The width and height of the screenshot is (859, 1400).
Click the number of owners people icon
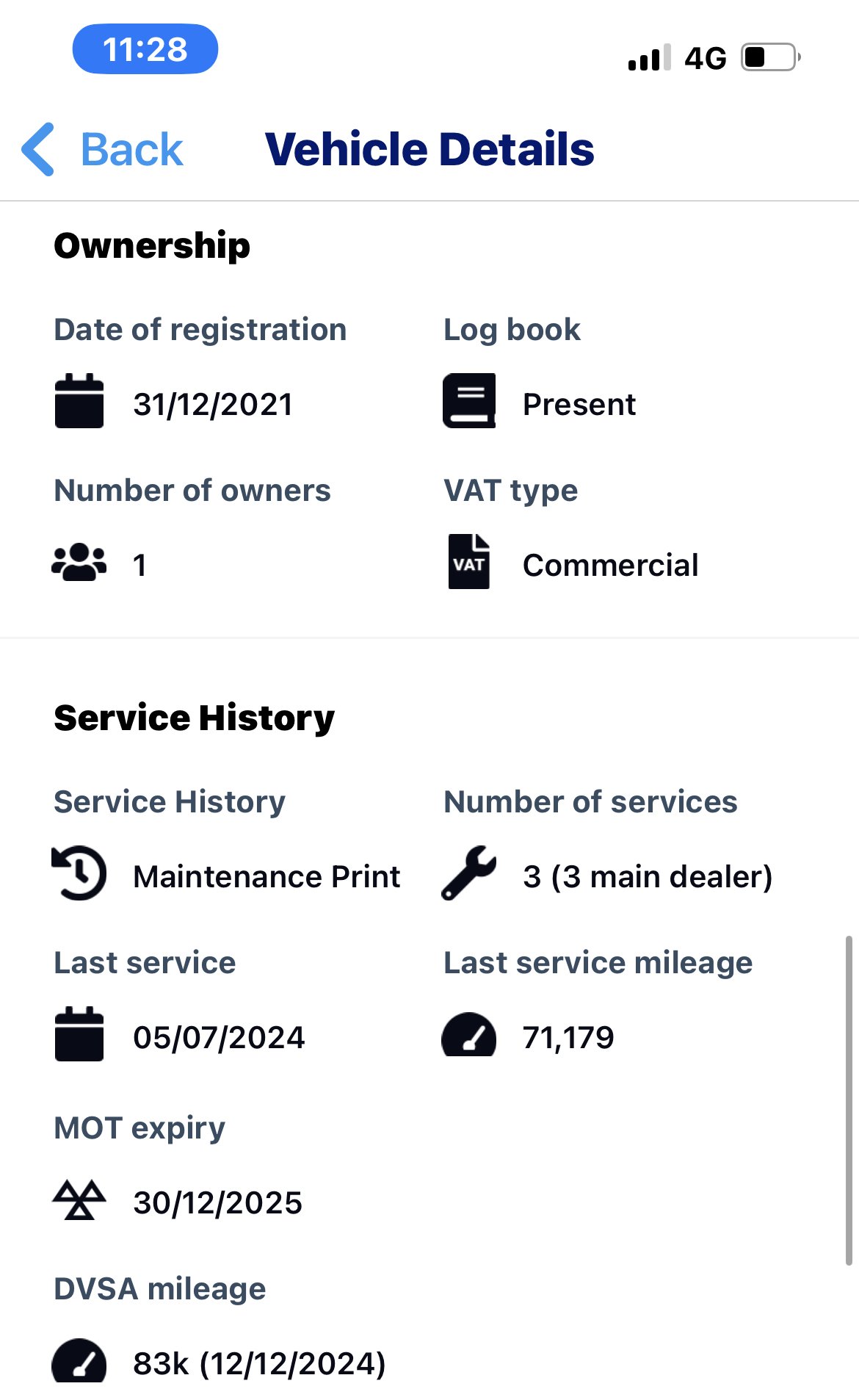(x=79, y=563)
